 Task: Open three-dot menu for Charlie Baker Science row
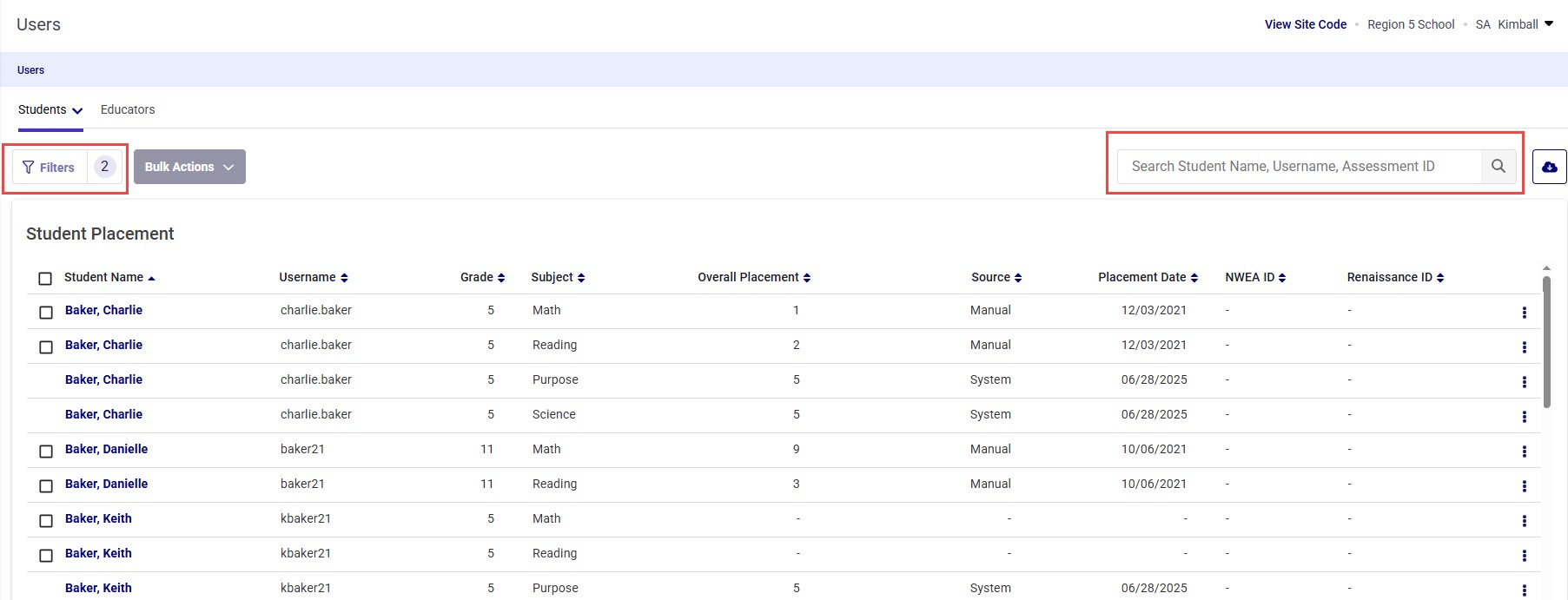coord(1524,417)
